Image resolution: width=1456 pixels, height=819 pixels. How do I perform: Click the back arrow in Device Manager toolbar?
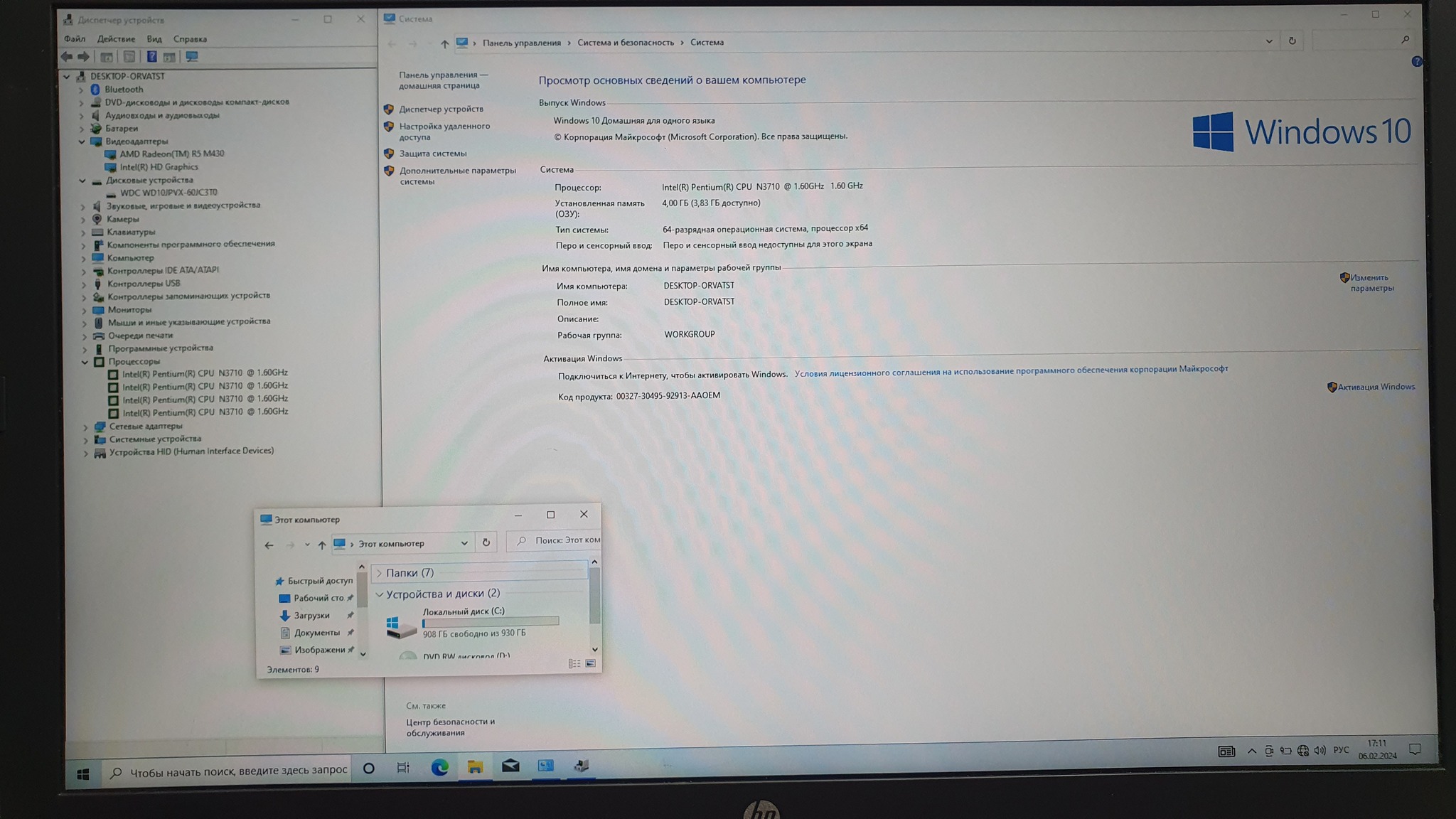click(67, 57)
